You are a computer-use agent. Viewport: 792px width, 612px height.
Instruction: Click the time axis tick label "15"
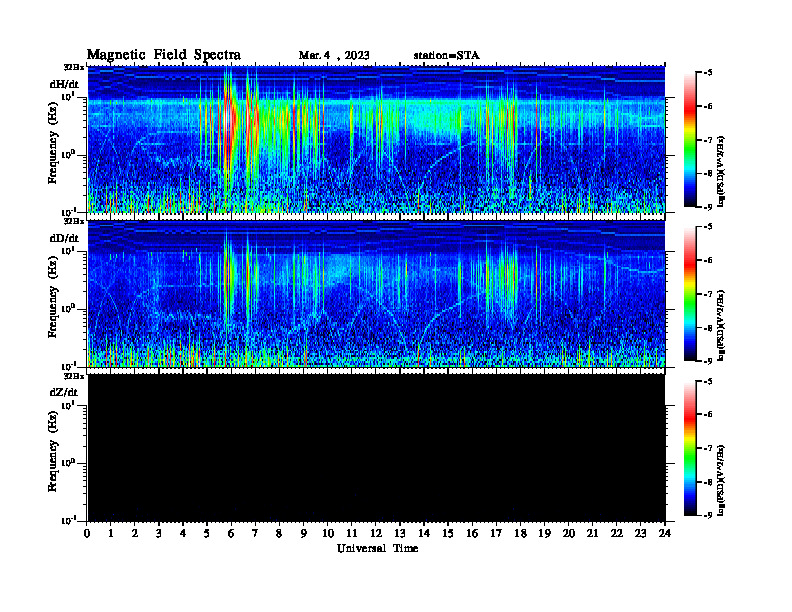click(448, 533)
